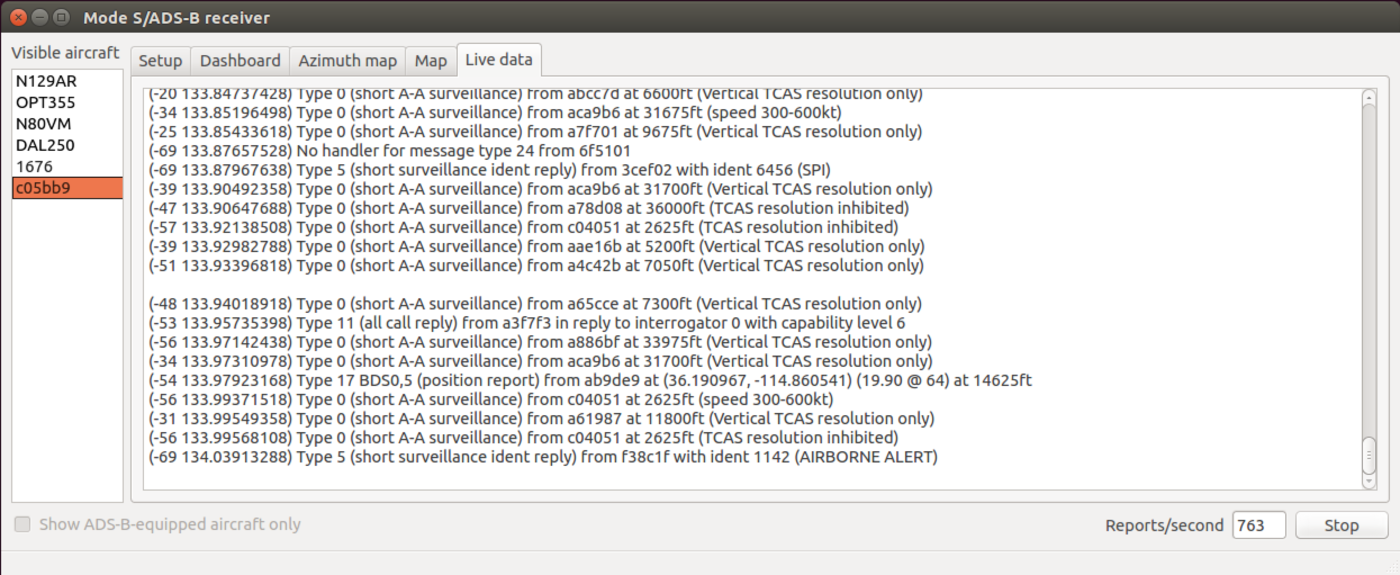The image size is (1400, 575).
Task: Close the Mode S/ADS-B receiver window
Action: (18, 17)
